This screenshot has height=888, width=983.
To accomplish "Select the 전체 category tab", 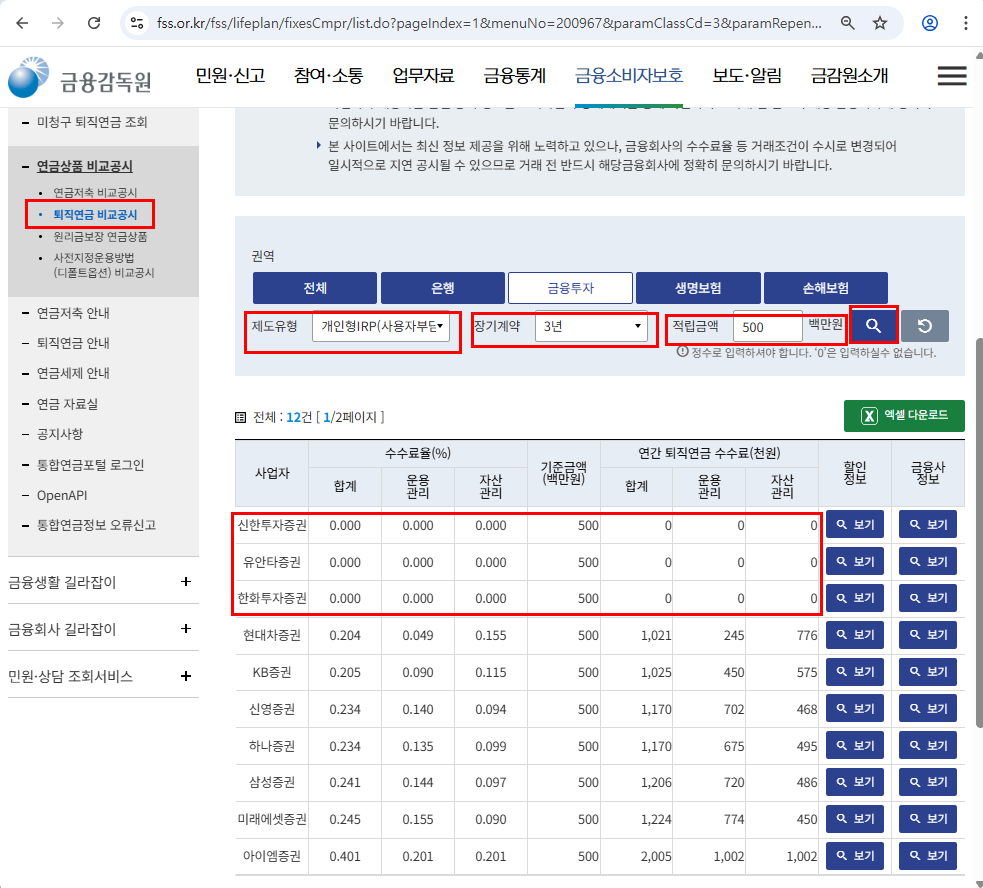I will point(314,287).
